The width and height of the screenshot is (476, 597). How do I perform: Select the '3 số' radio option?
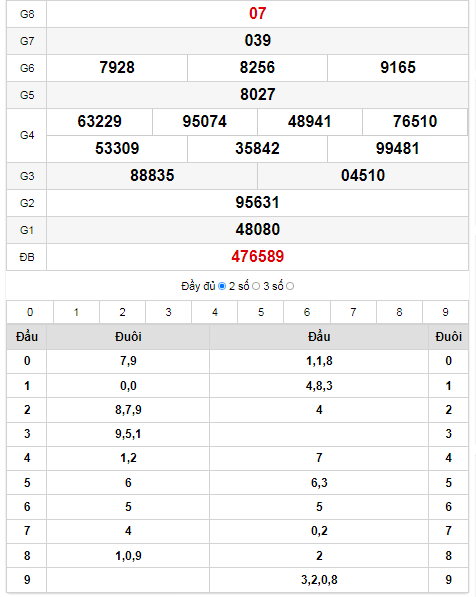(290, 286)
